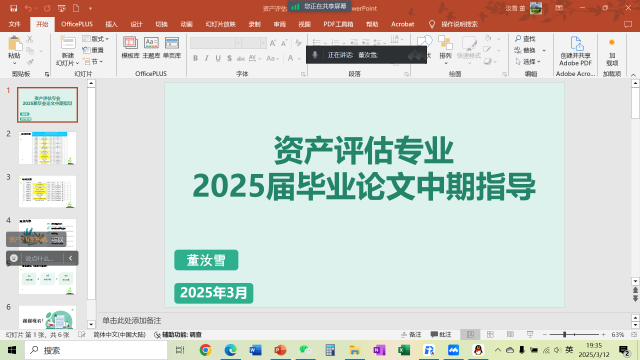Click the Paste clipboard icon
The height and width of the screenshot is (360, 640).
pos(14,43)
